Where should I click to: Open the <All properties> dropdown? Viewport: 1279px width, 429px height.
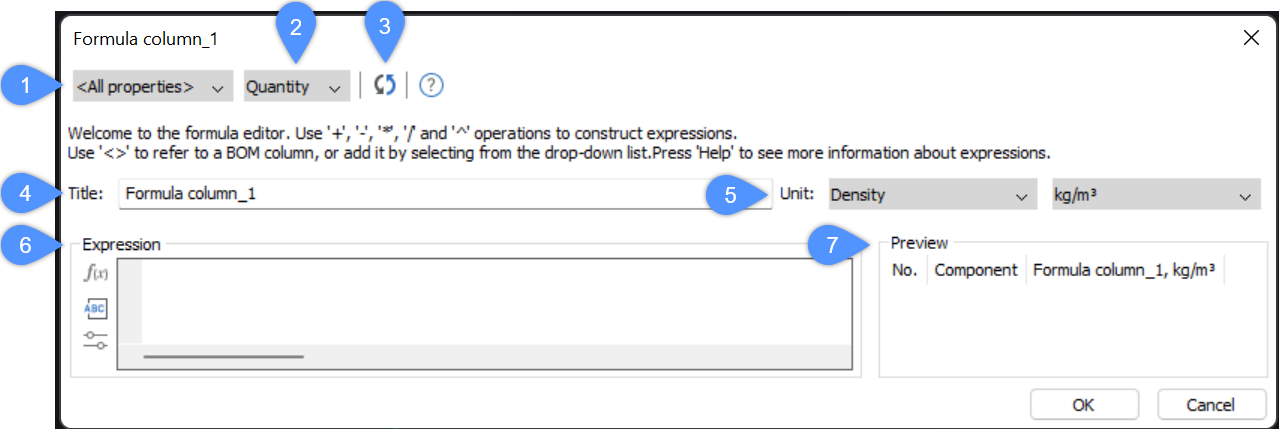pos(152,87)
